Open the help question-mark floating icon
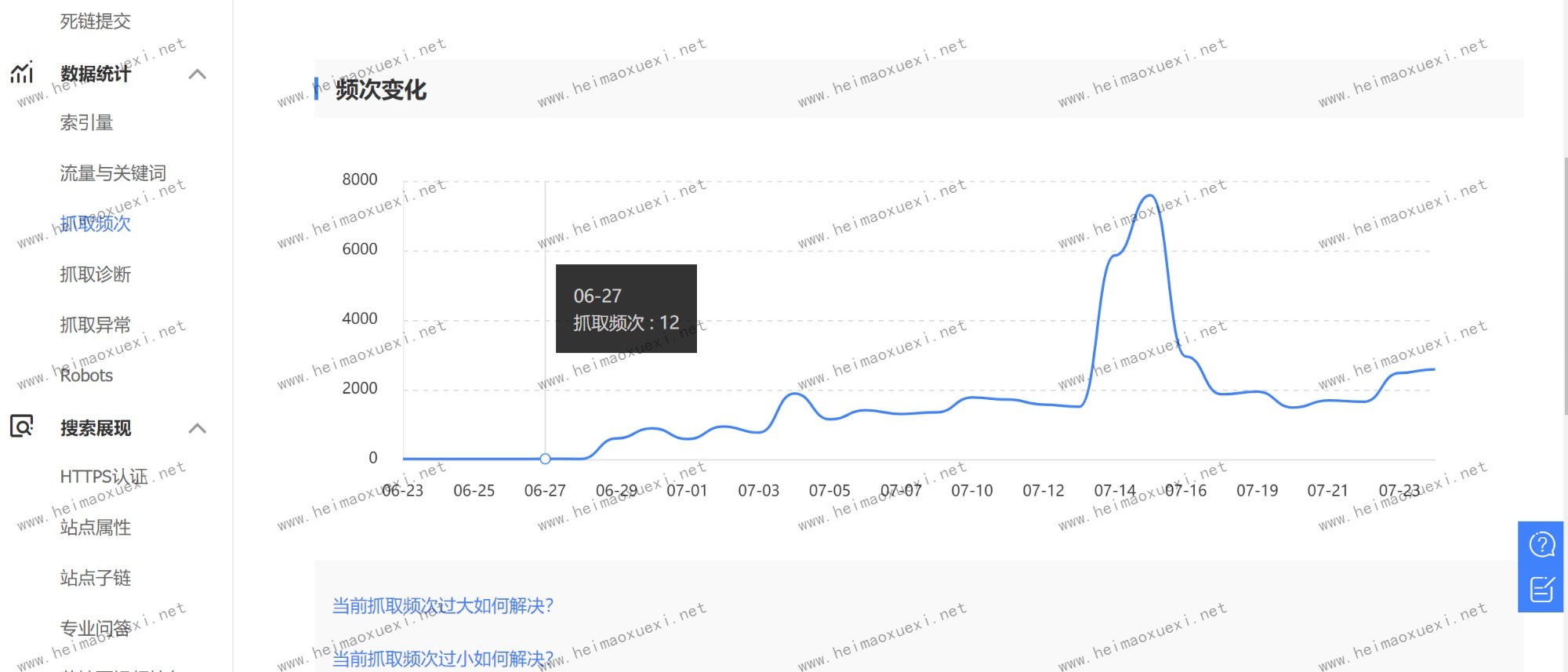Image resolution: width=1568 pixels, height=672 pixels. coord(1541,544)
